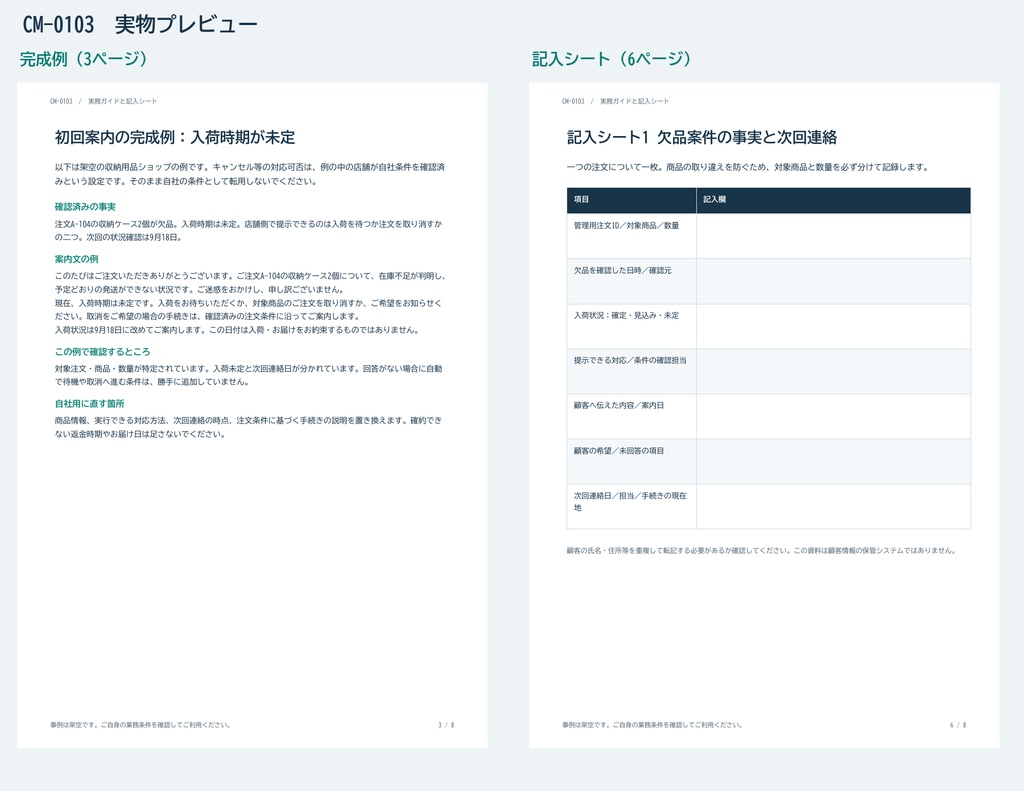Click the '記入欄' table header

click(x=833, y=200)
